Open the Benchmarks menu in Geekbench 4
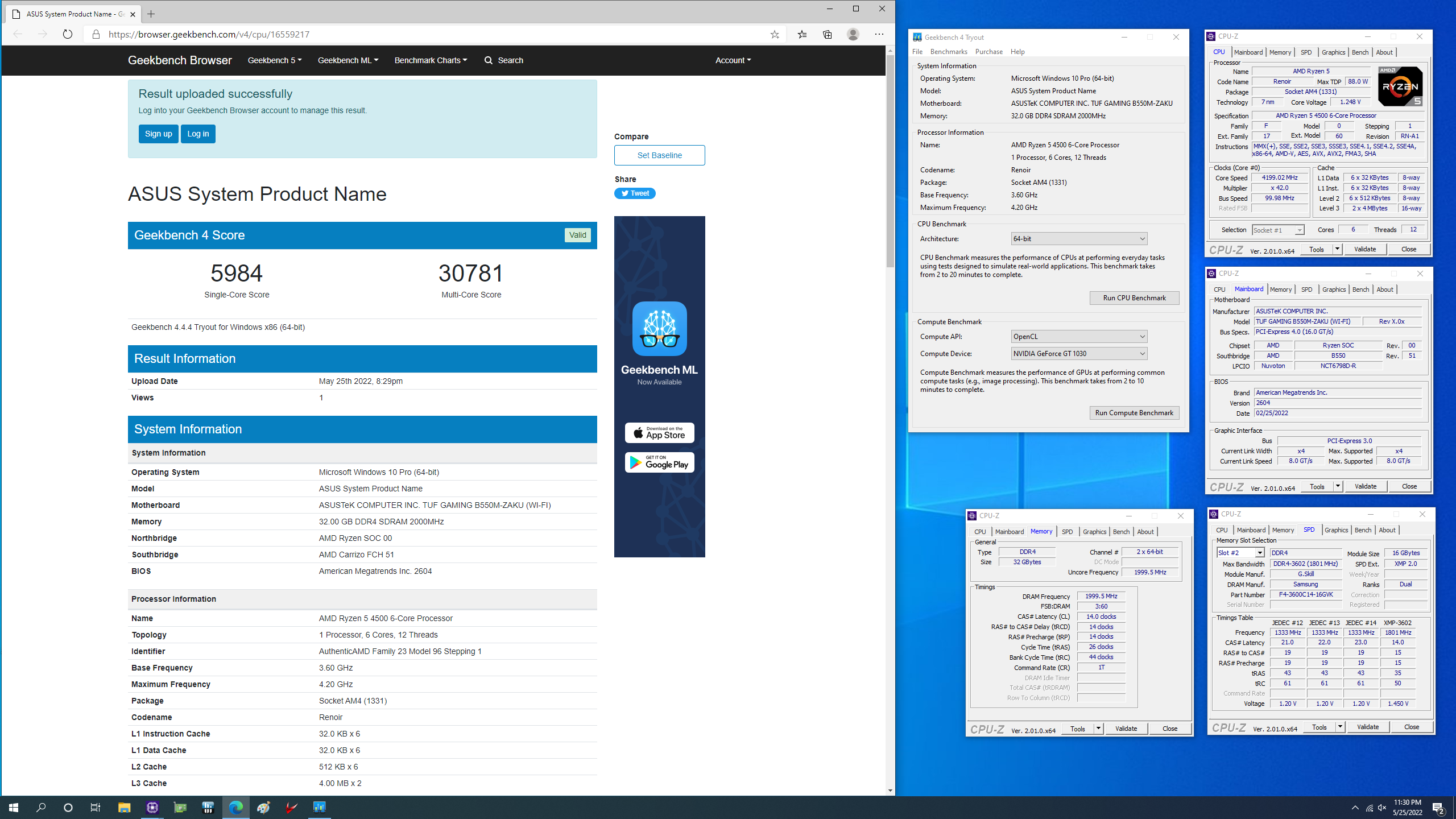1456x819 pixels. [949, 52]
